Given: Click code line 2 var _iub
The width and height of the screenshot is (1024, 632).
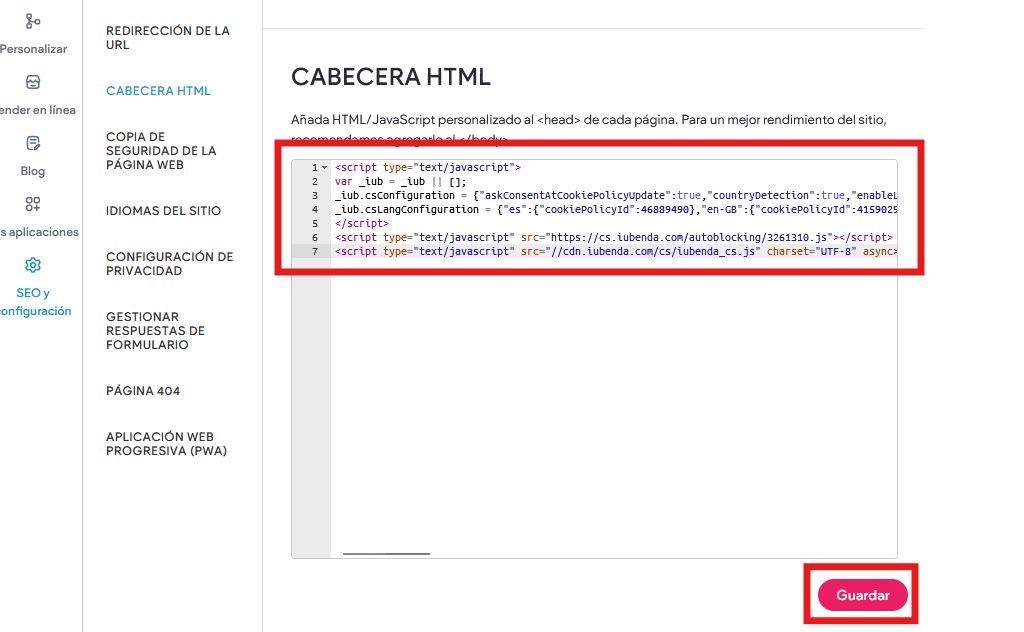Looking at the screenshot, I should click(400, 182).
